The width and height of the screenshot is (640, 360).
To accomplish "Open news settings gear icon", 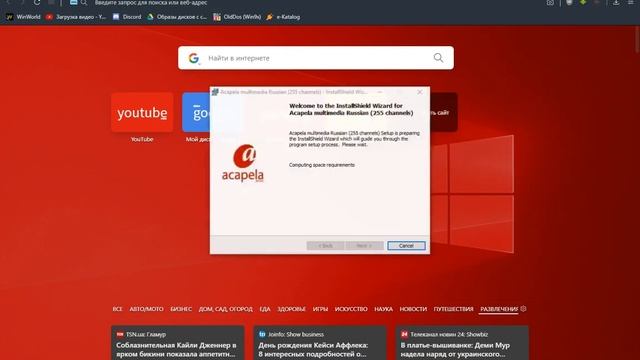I will [x=524, y=309].
